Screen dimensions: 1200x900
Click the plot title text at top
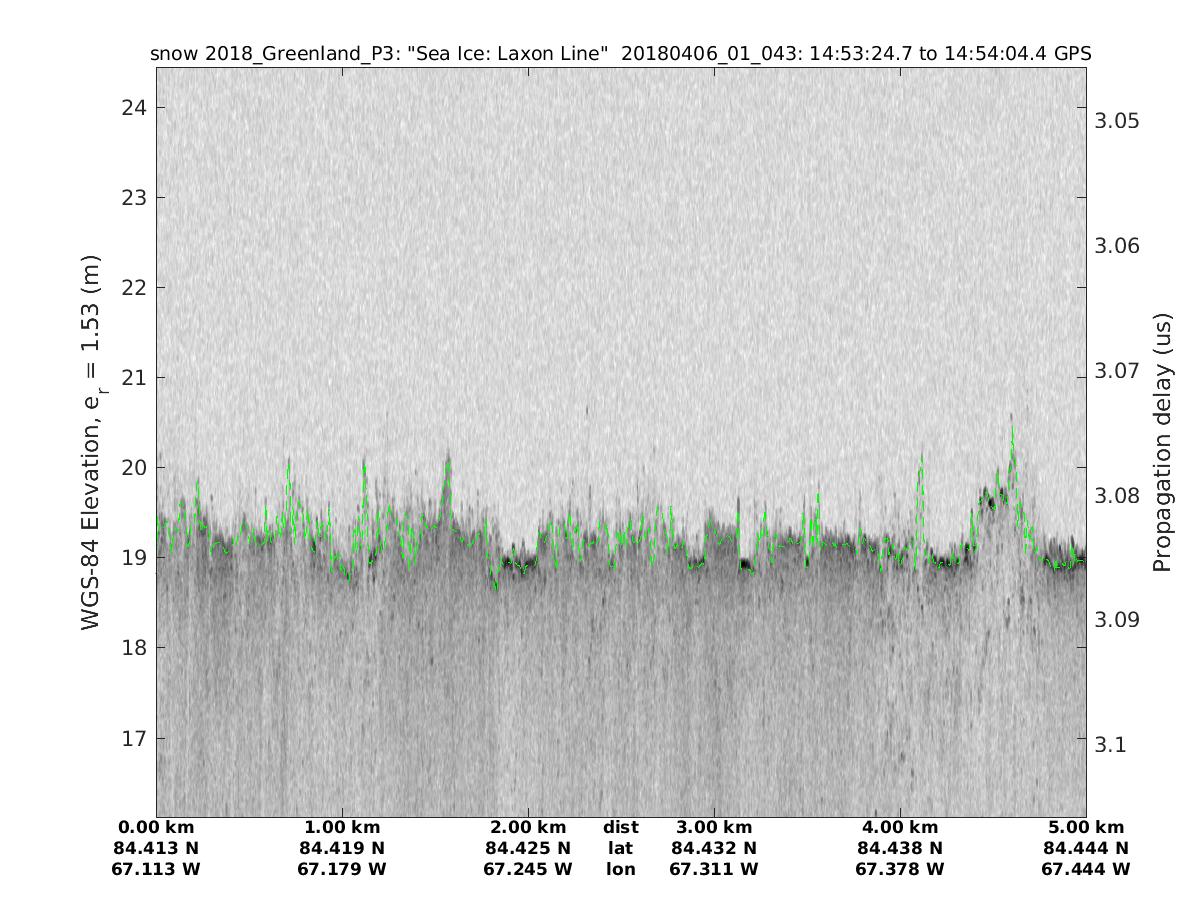pyautogui.click(x=620, y=54)
